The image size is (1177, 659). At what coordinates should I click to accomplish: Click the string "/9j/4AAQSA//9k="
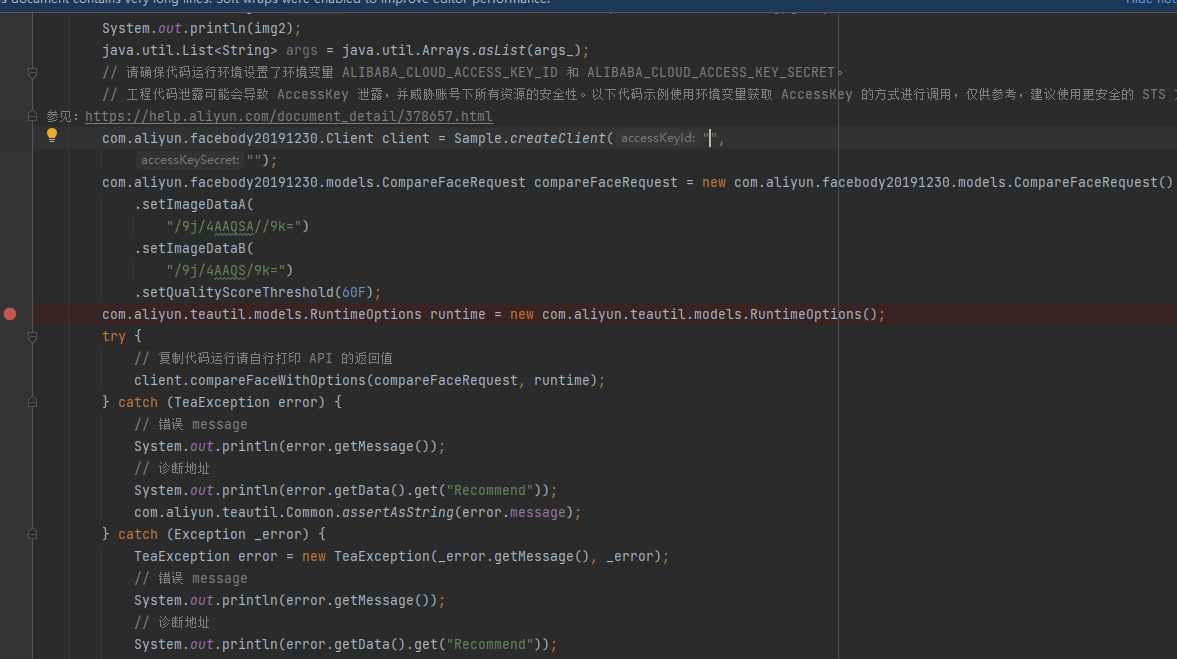[x=233, y=226]
